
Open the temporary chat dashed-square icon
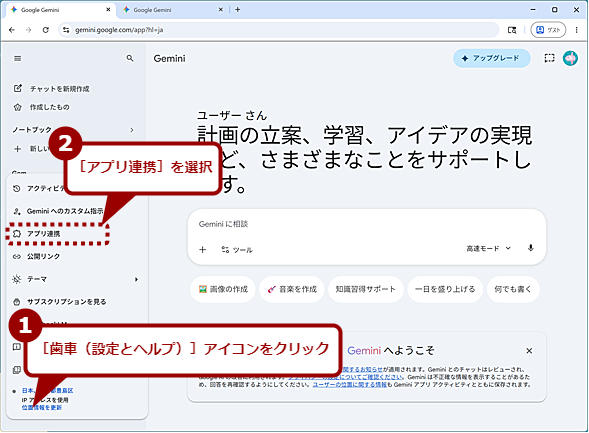(549, 58)
